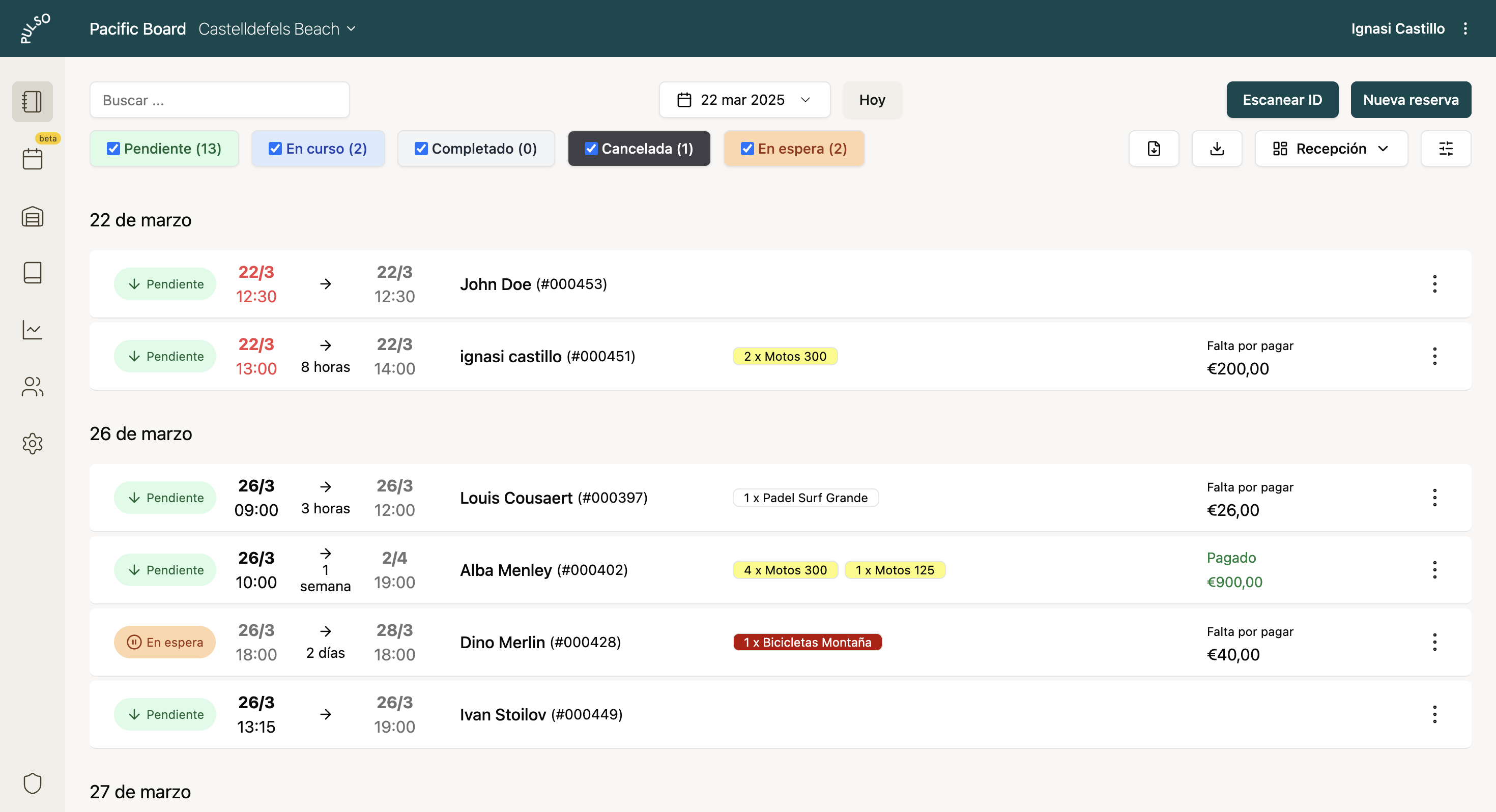Screen dimensions: 1496x812
Task: Open customers section via people icon
Action: [x=32, y=386]
